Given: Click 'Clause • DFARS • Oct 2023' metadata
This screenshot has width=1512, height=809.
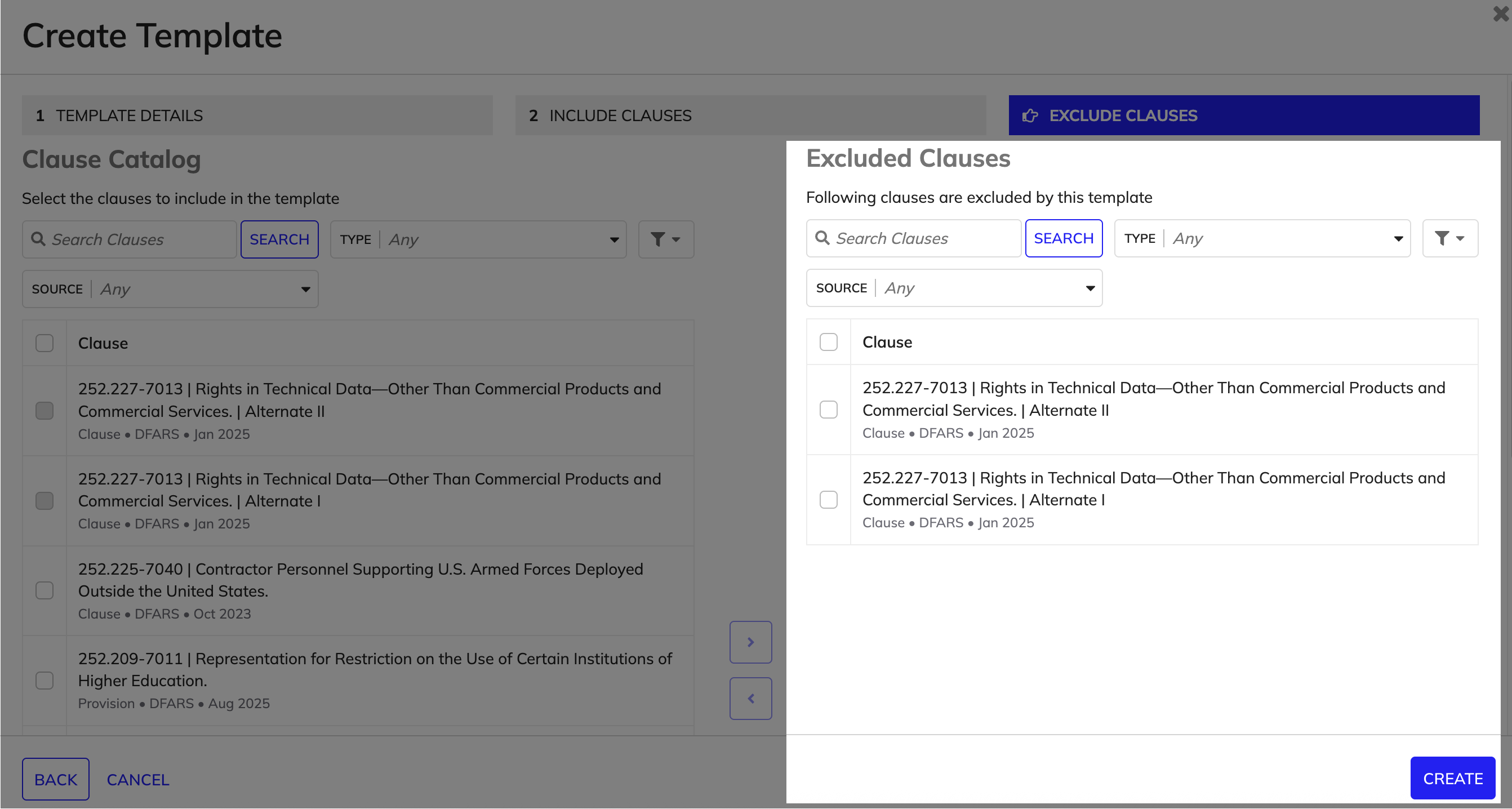Looking at the screenshot, I should click(164, 614).
